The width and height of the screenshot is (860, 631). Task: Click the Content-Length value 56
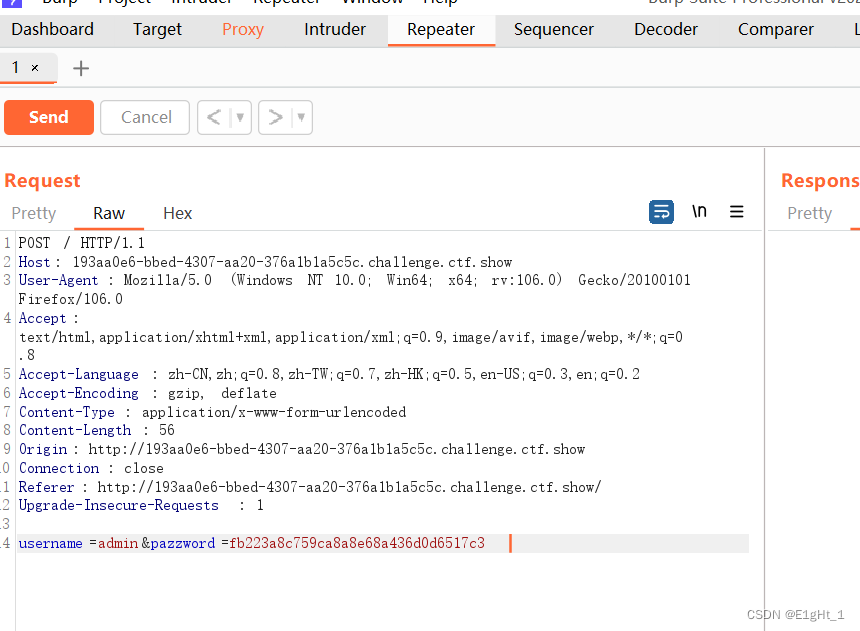tap(167, 430)
